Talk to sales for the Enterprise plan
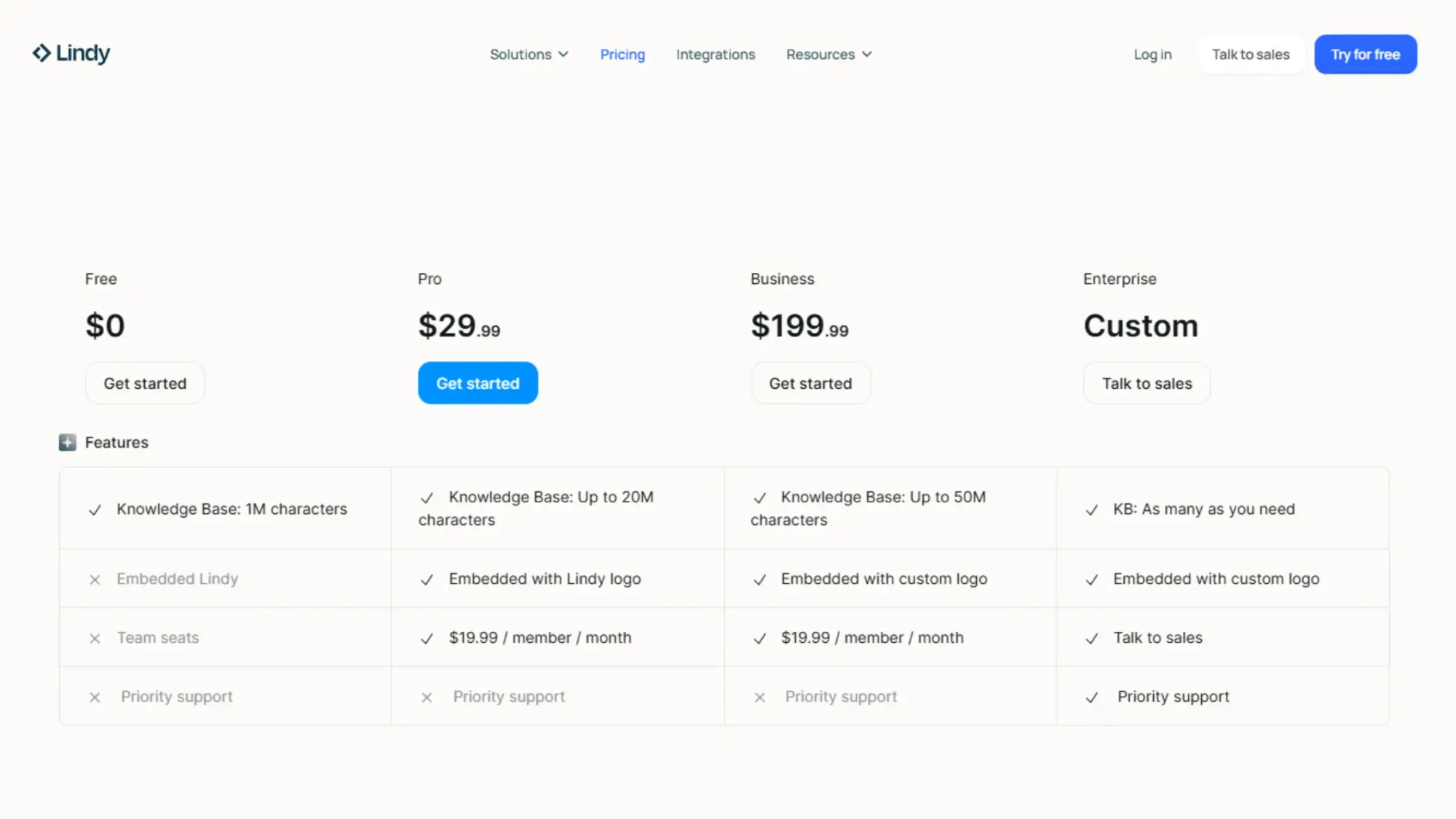The height and width of the screenshot is (819, 1456). point(1146,383)
